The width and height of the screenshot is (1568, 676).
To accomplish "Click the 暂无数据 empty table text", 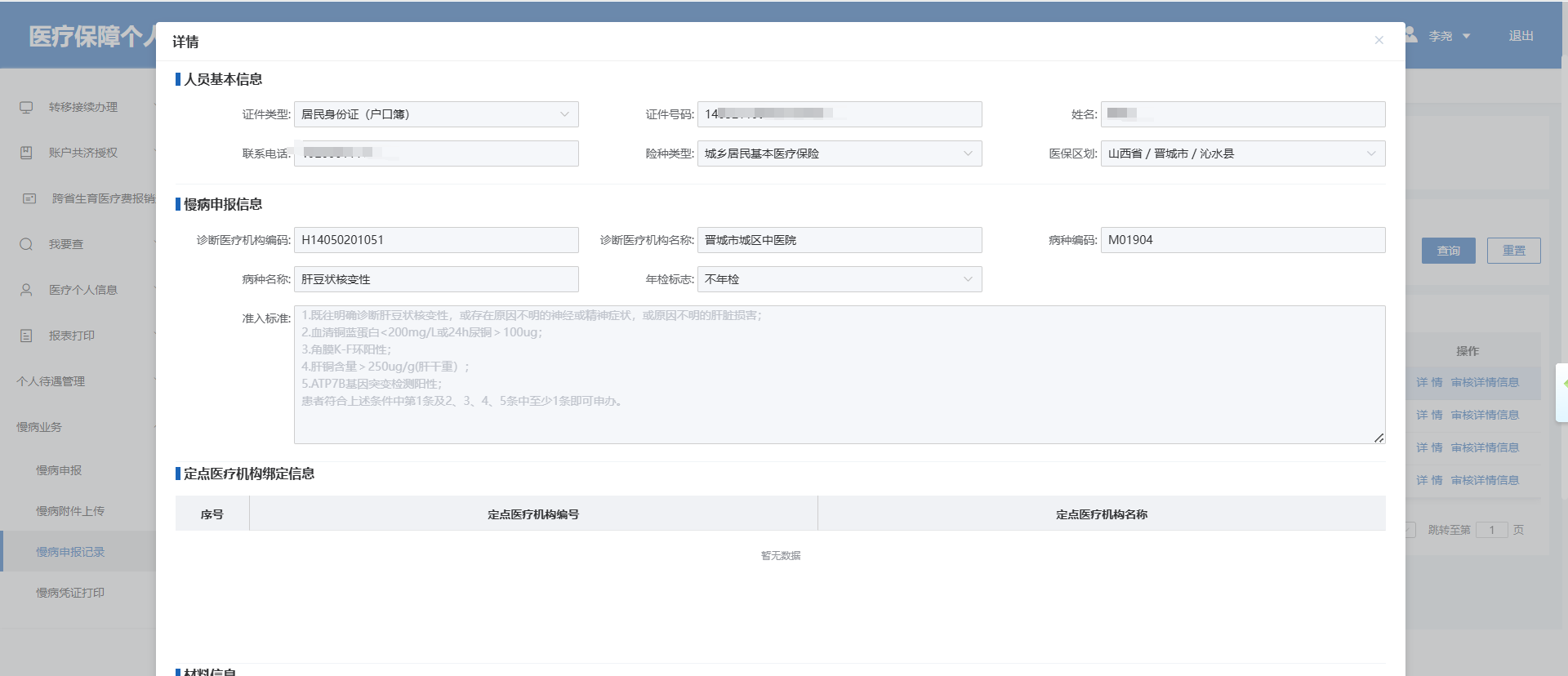I will click(781, 555).
